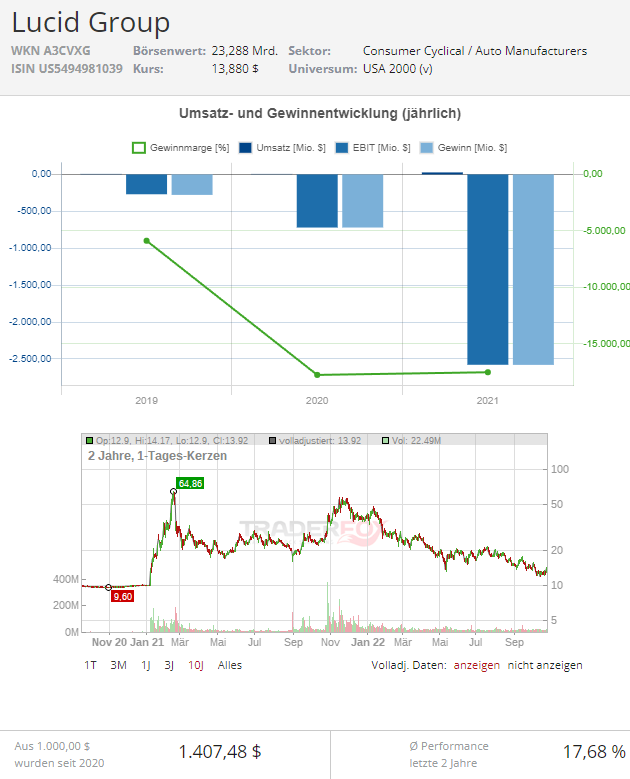Toggle the Umsatz [Mio. $] legend swatch
The width and height of the screenshot is (630, 779).
point(245,148)
